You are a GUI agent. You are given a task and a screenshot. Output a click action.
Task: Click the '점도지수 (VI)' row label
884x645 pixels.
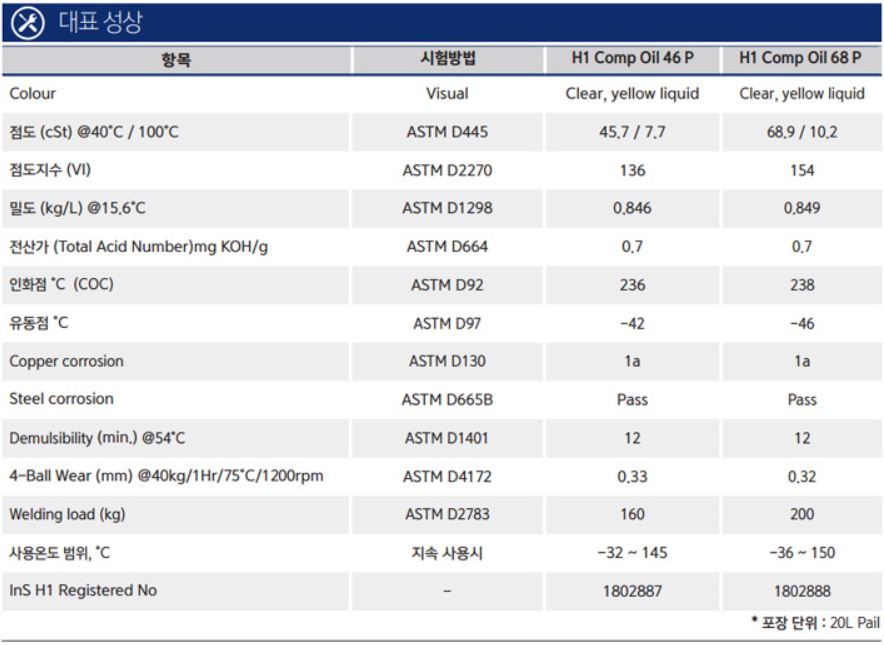point(50,170)
